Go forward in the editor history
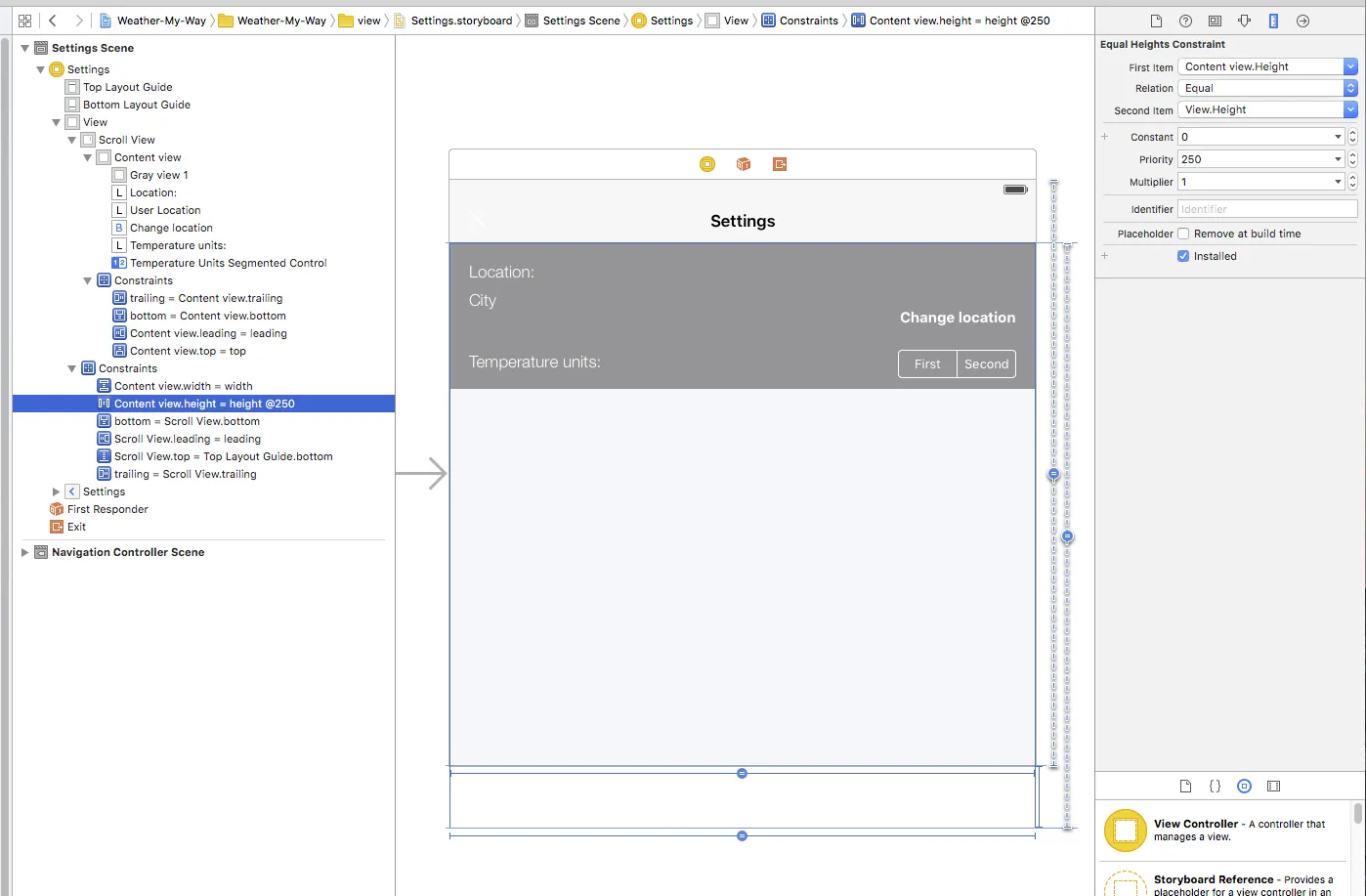This screenshot has height=896, width=1366. [78, 21]
